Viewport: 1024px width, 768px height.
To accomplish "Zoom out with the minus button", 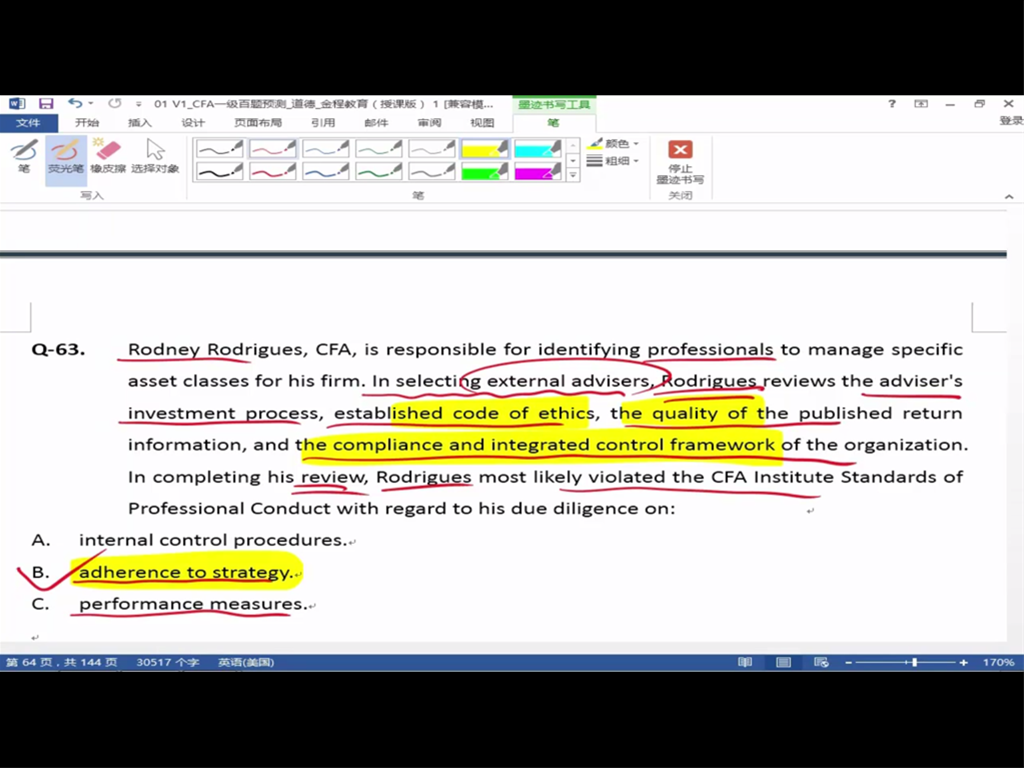I will (x=848, y=662).
